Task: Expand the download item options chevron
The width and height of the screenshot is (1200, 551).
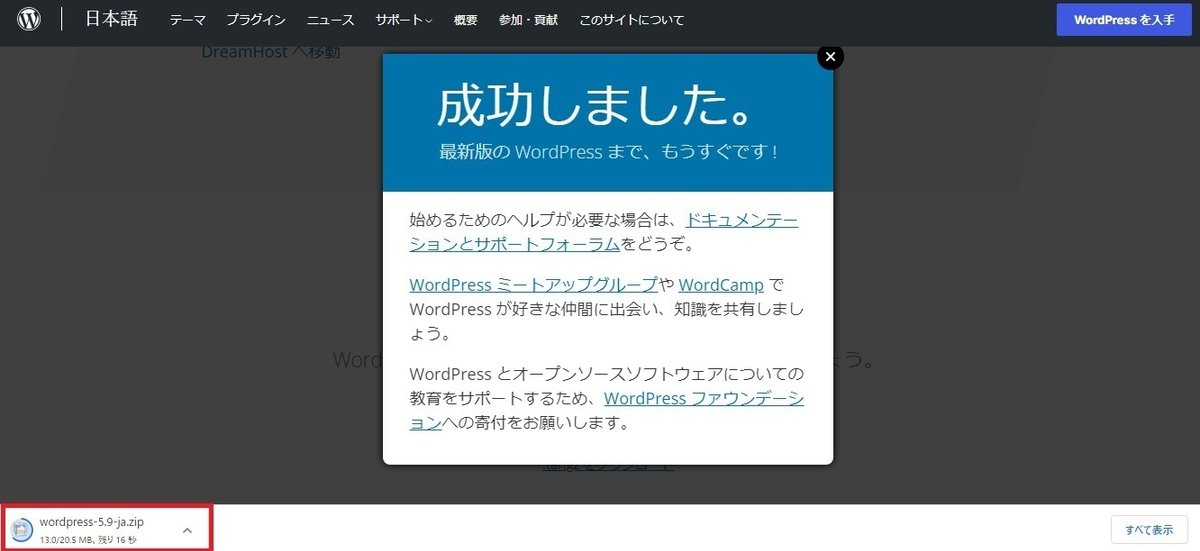Action: [187, 530]
